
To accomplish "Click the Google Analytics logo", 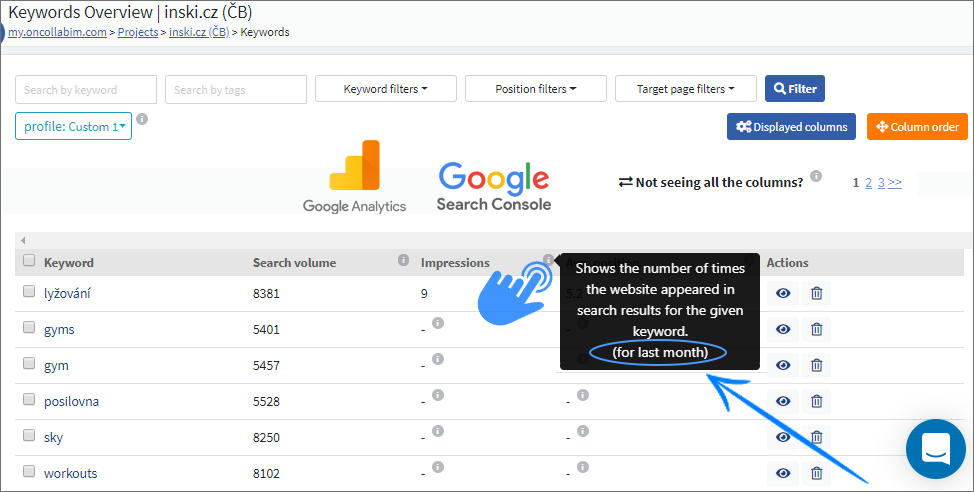I will (354, 177).
